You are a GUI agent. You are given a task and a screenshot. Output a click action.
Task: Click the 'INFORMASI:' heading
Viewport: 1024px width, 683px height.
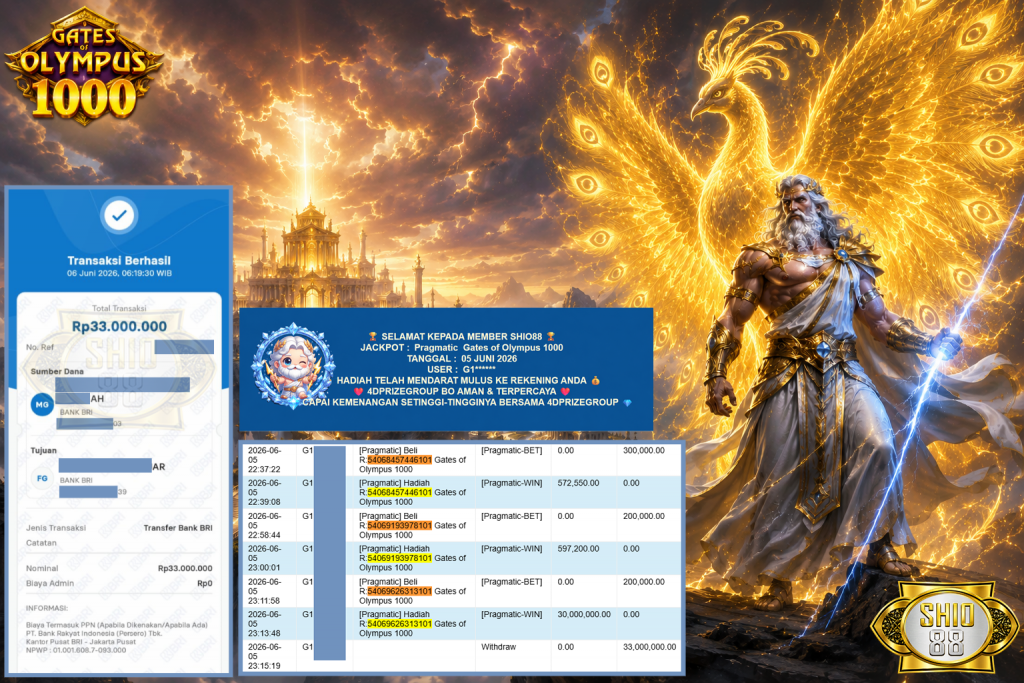[x=47, y=608]
